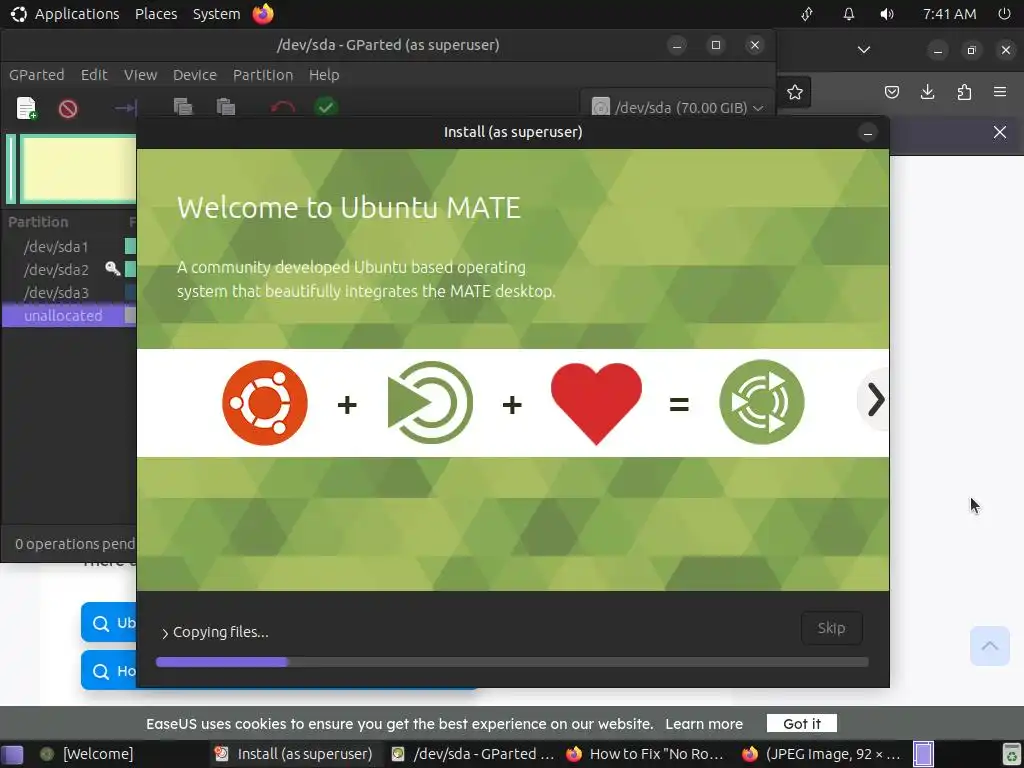Click the Ubuntu MATE logo after equals sign

(x=761, y=402)
